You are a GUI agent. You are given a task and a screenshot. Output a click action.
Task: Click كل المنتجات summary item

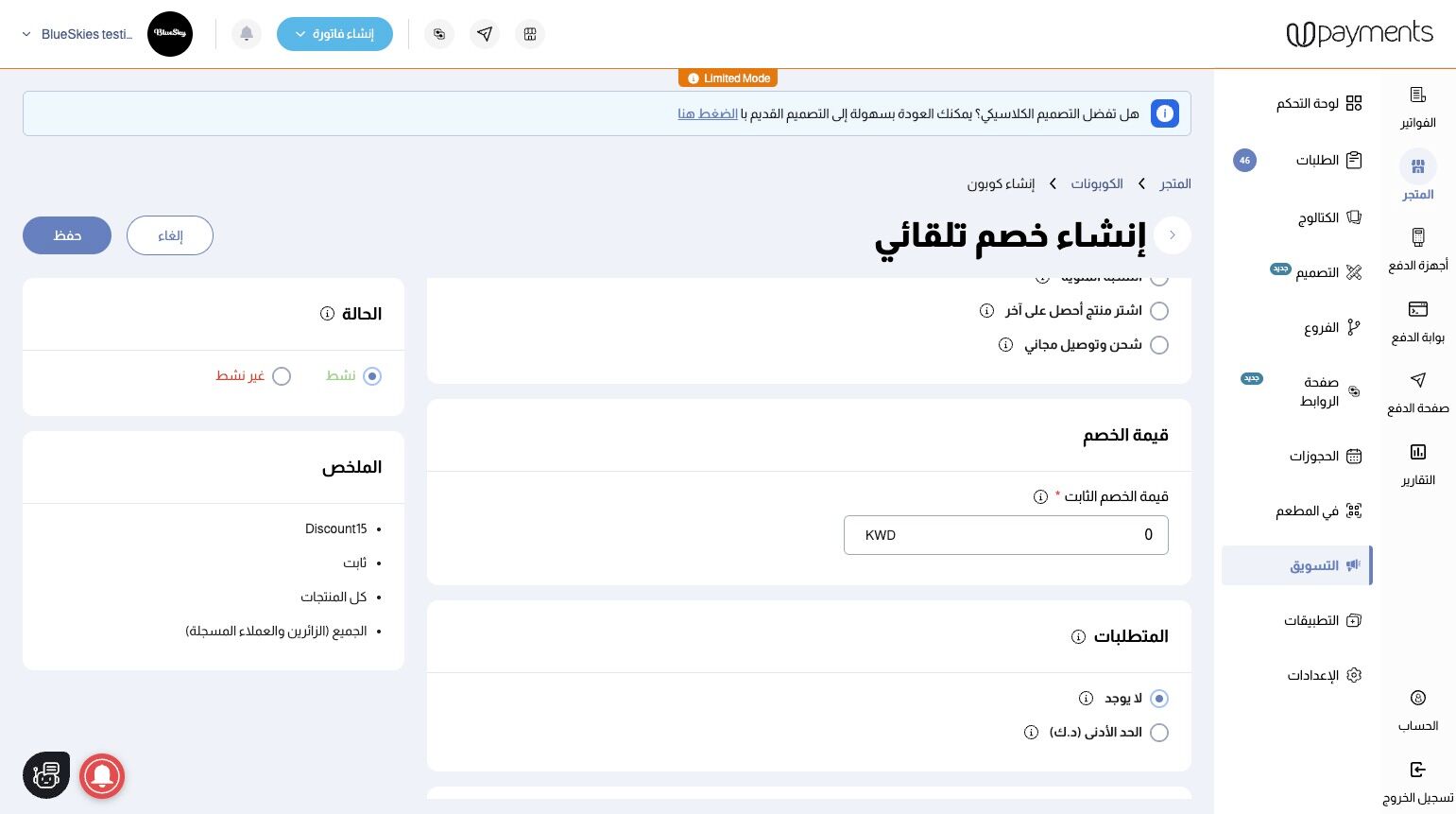pyautogui.click(x=334, y=597)
